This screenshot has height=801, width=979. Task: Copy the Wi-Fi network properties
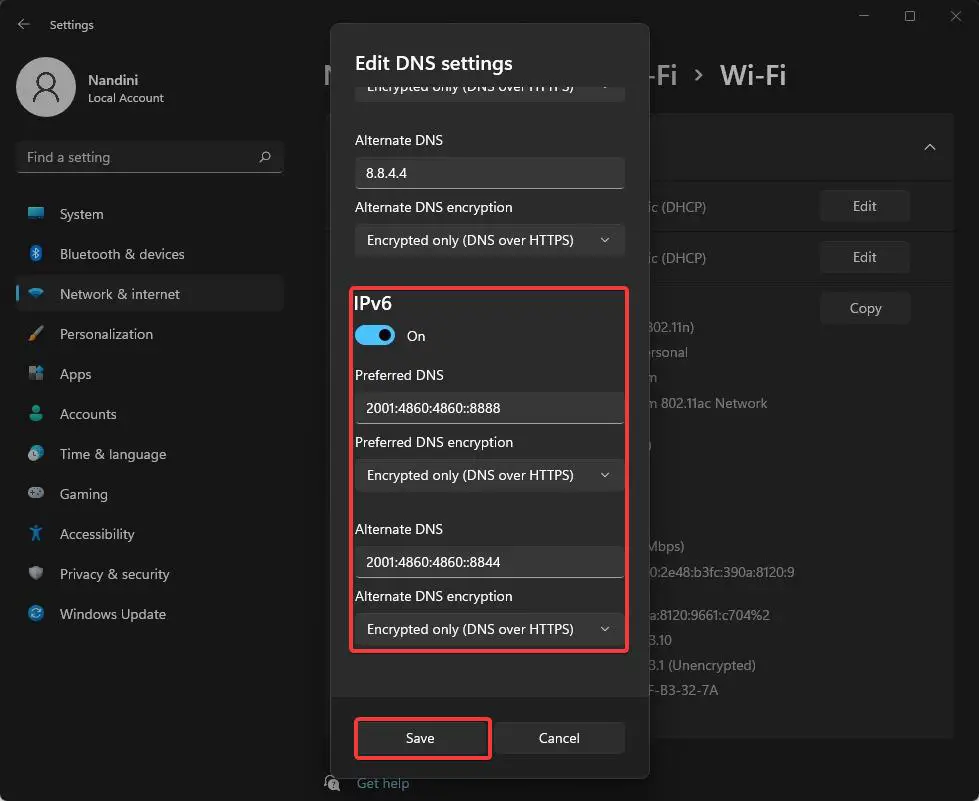coord(864,308)
